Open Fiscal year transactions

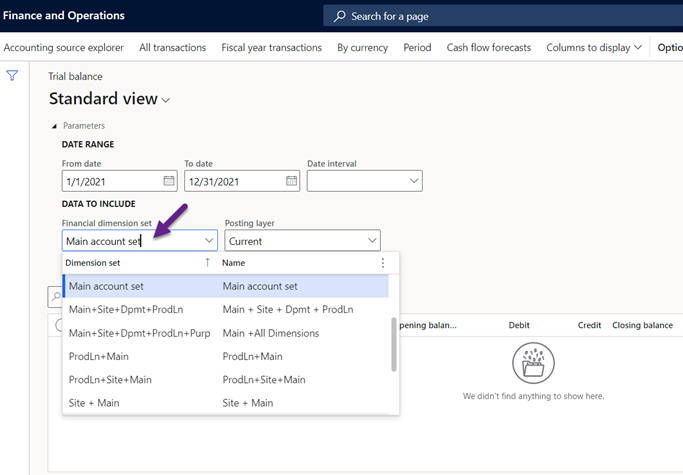tap(271, 48)
